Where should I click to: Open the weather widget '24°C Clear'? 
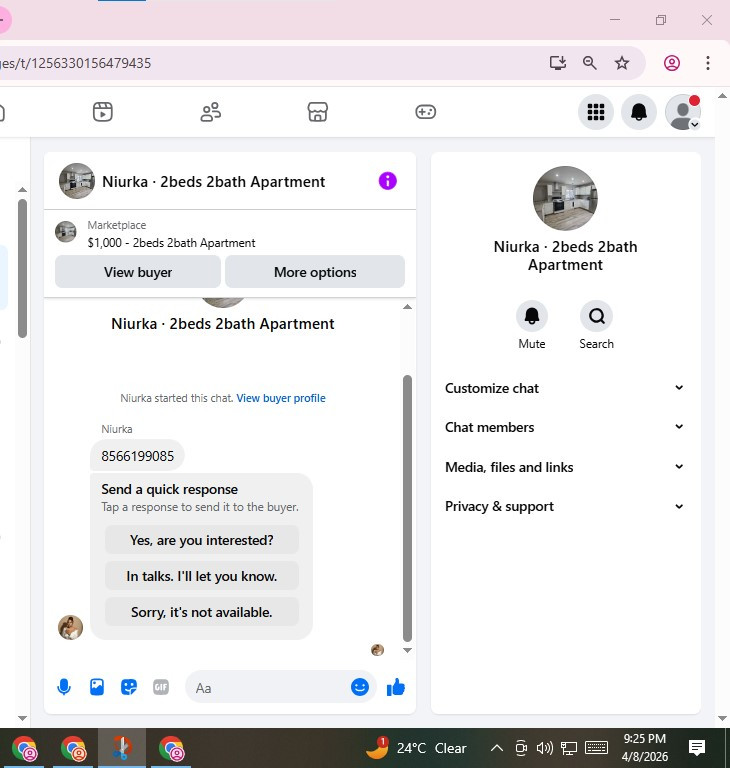point(416,748)
